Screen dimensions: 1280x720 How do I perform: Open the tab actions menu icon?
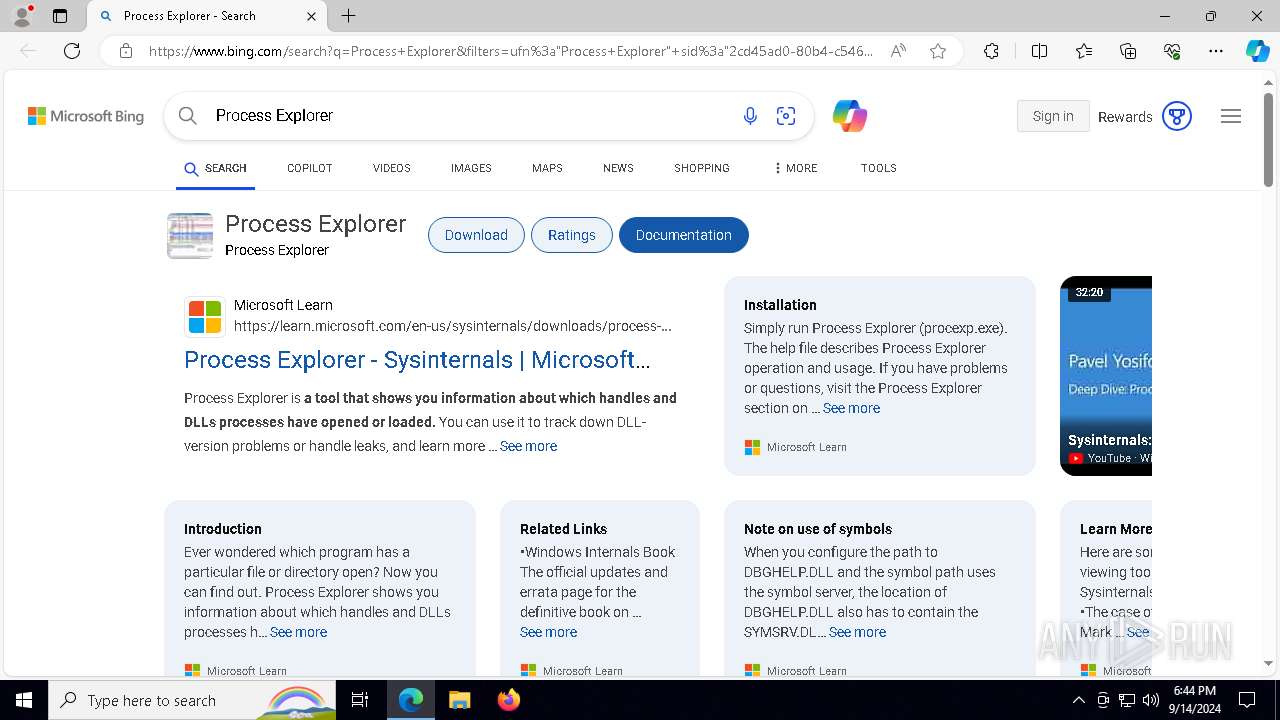(60, 16)
